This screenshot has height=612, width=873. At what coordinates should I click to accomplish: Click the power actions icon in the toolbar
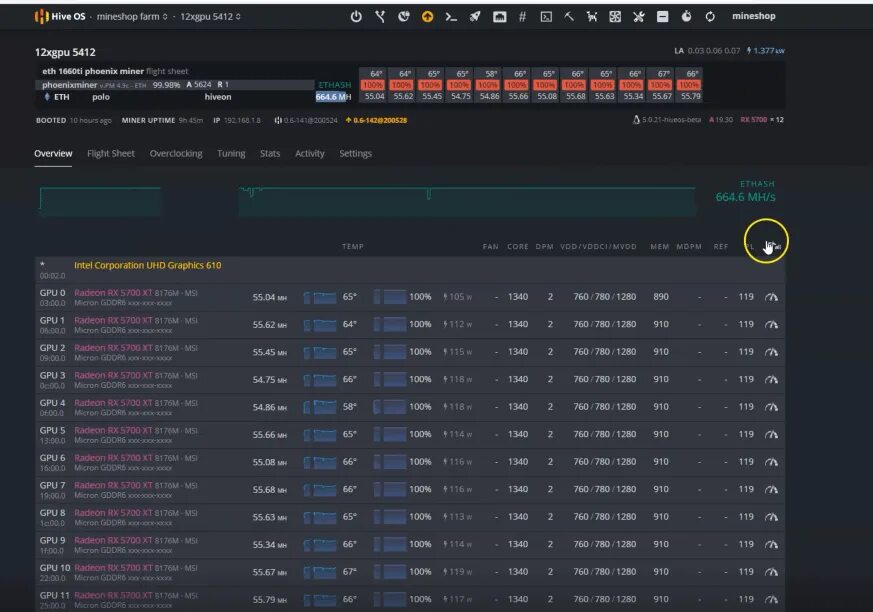(356, 17)
